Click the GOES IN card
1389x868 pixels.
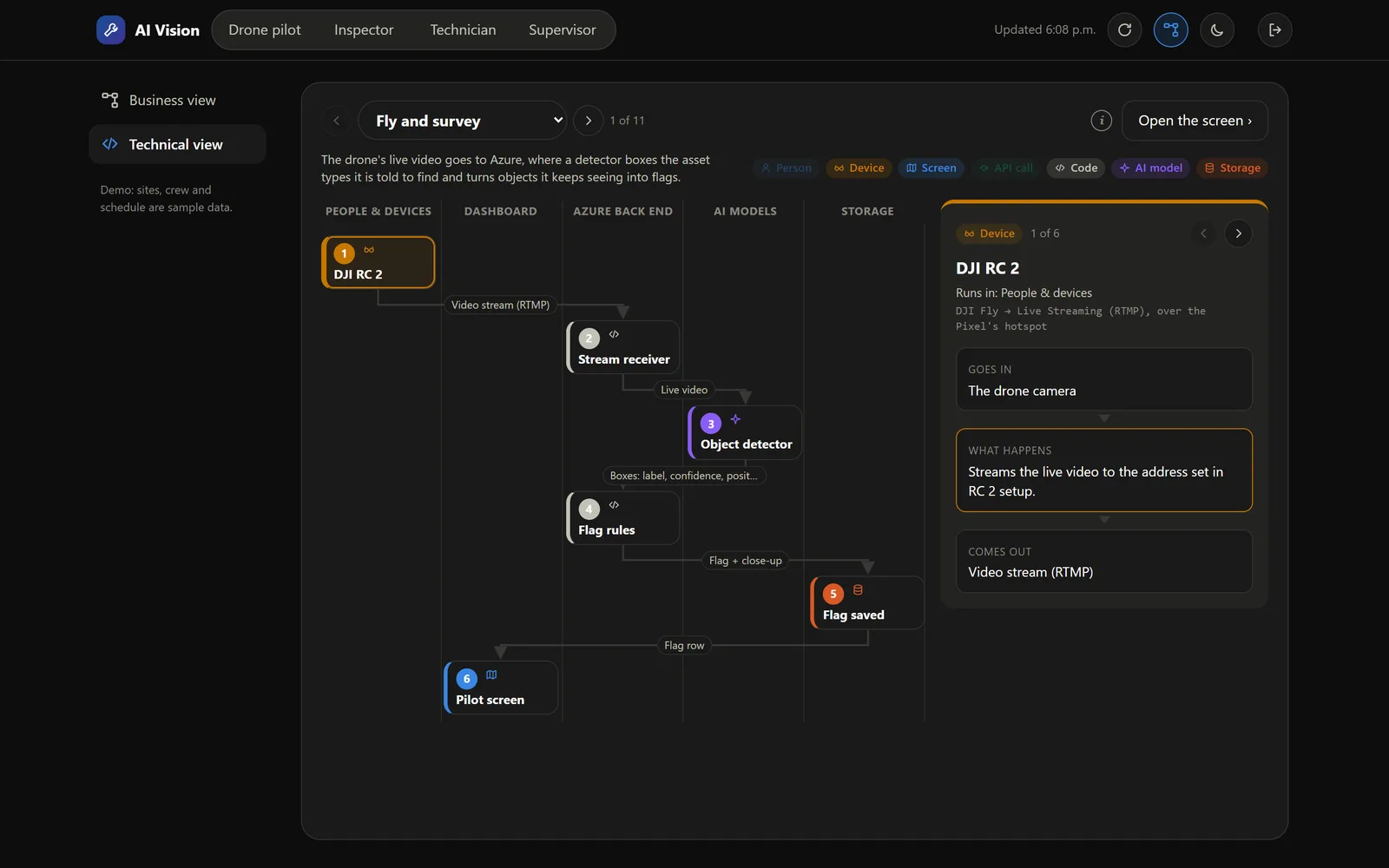[x=1103, y=379]
